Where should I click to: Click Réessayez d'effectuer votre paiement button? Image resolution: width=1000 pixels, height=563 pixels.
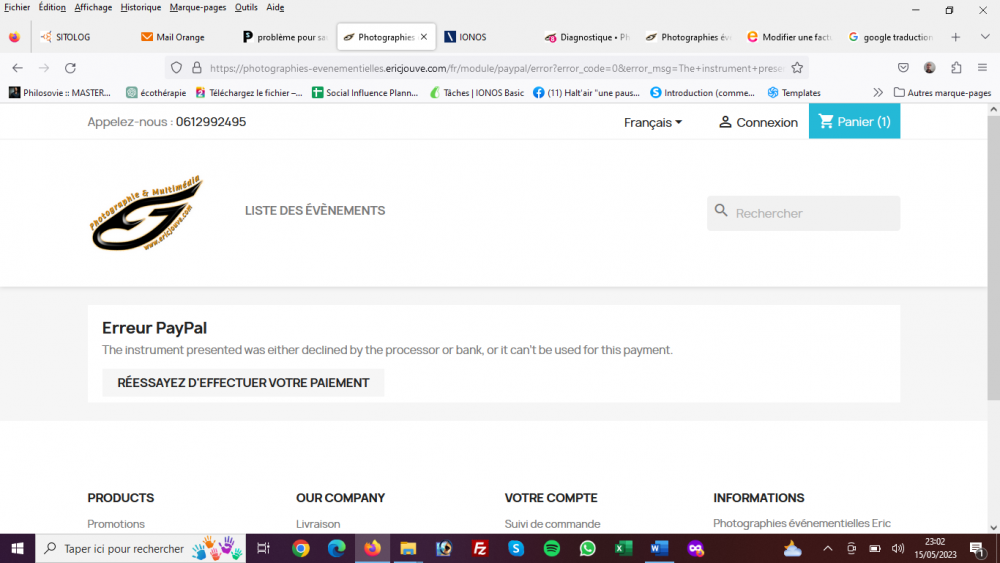click(x=243, y=383)
